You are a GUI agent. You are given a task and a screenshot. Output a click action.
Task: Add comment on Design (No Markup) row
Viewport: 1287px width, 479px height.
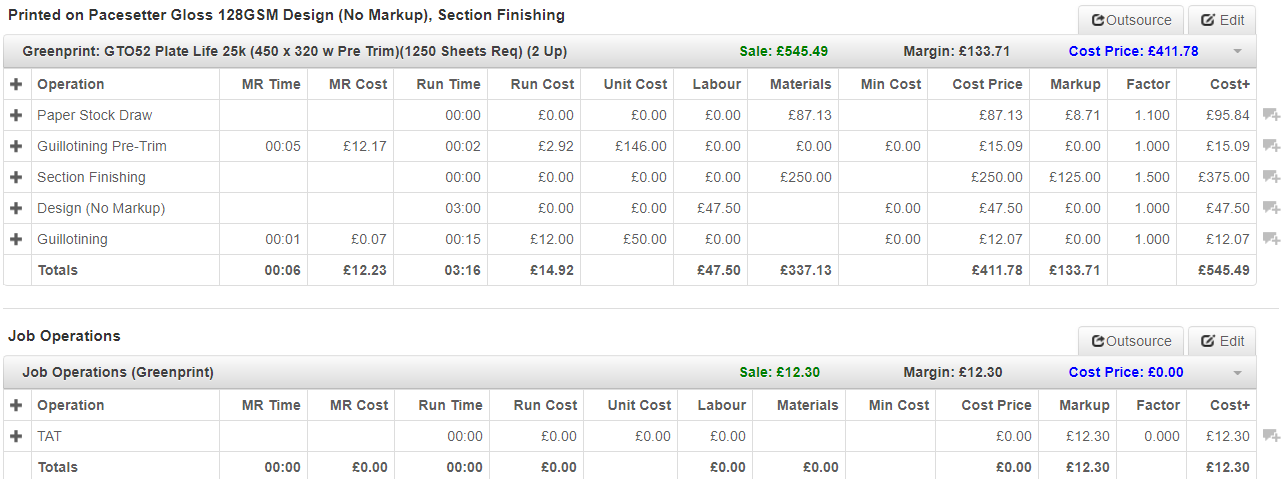(1271, 209)
